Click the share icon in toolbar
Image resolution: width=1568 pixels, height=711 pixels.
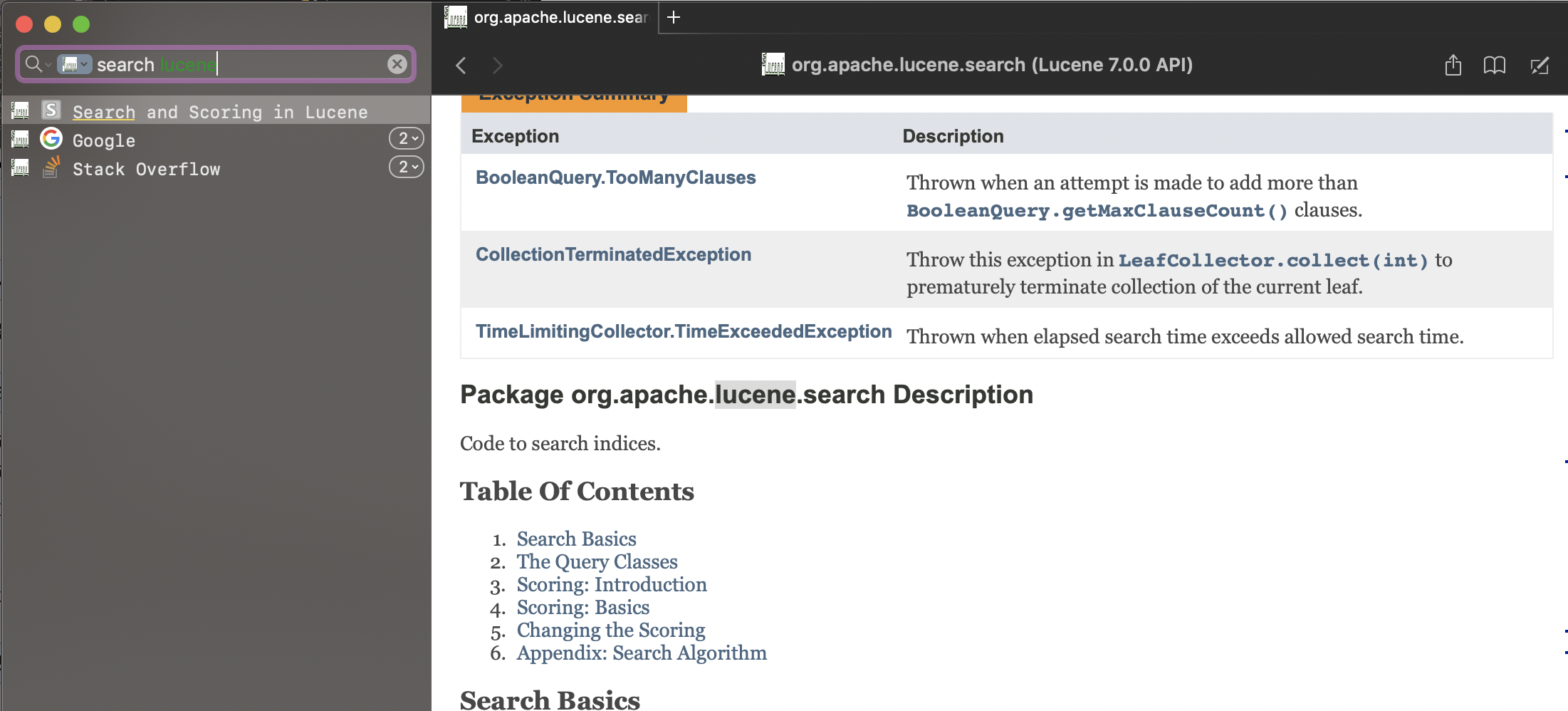[1453, 66]
